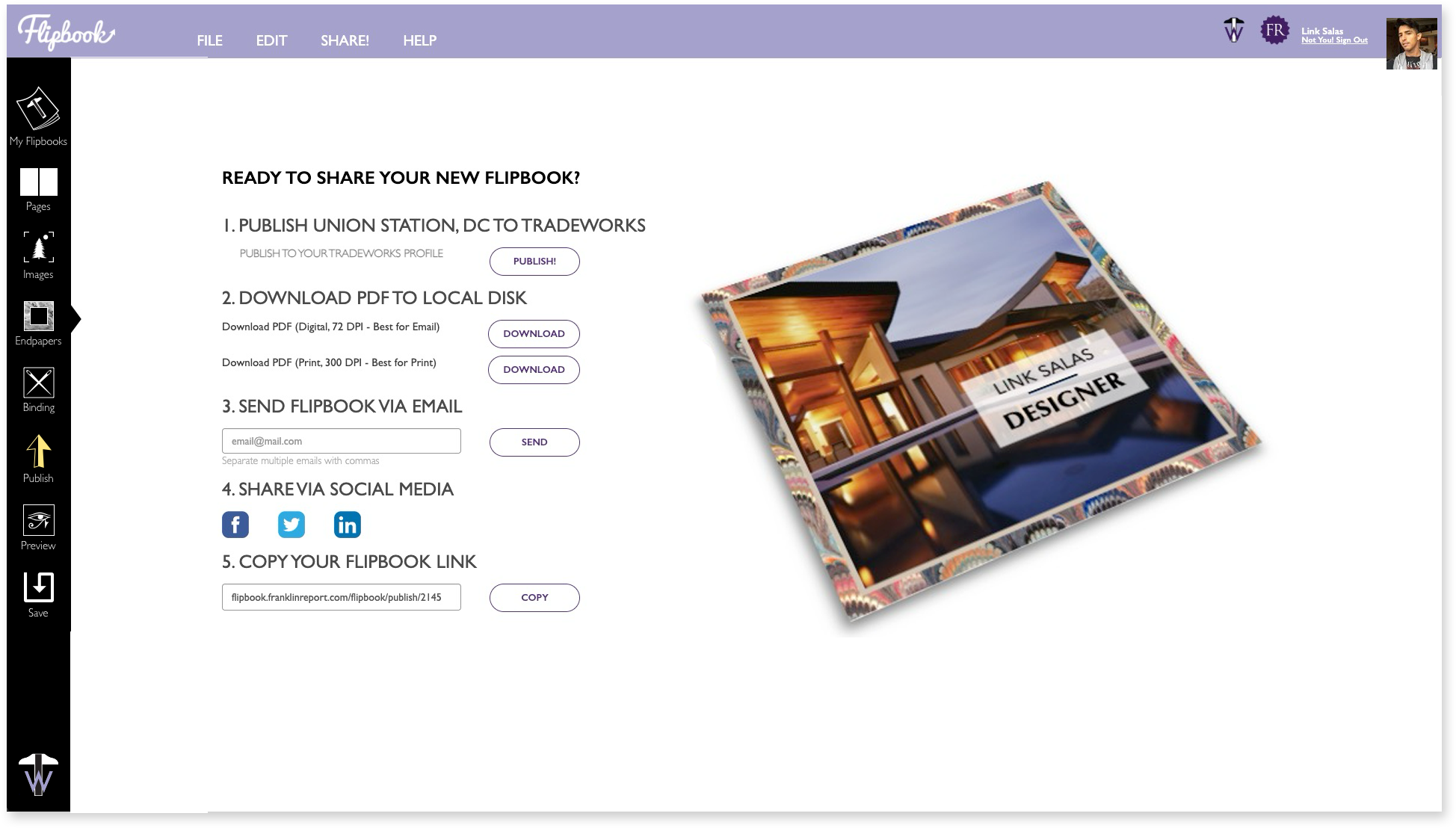Click the COPY flipbook link button

534,598
